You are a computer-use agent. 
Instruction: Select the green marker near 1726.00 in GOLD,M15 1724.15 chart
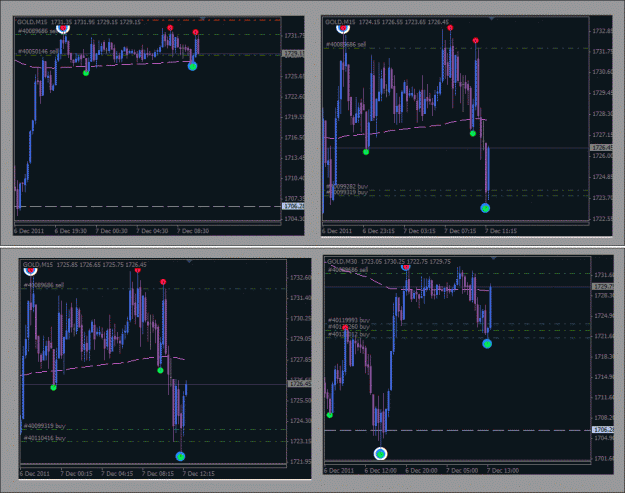click(x=366, y=152)
